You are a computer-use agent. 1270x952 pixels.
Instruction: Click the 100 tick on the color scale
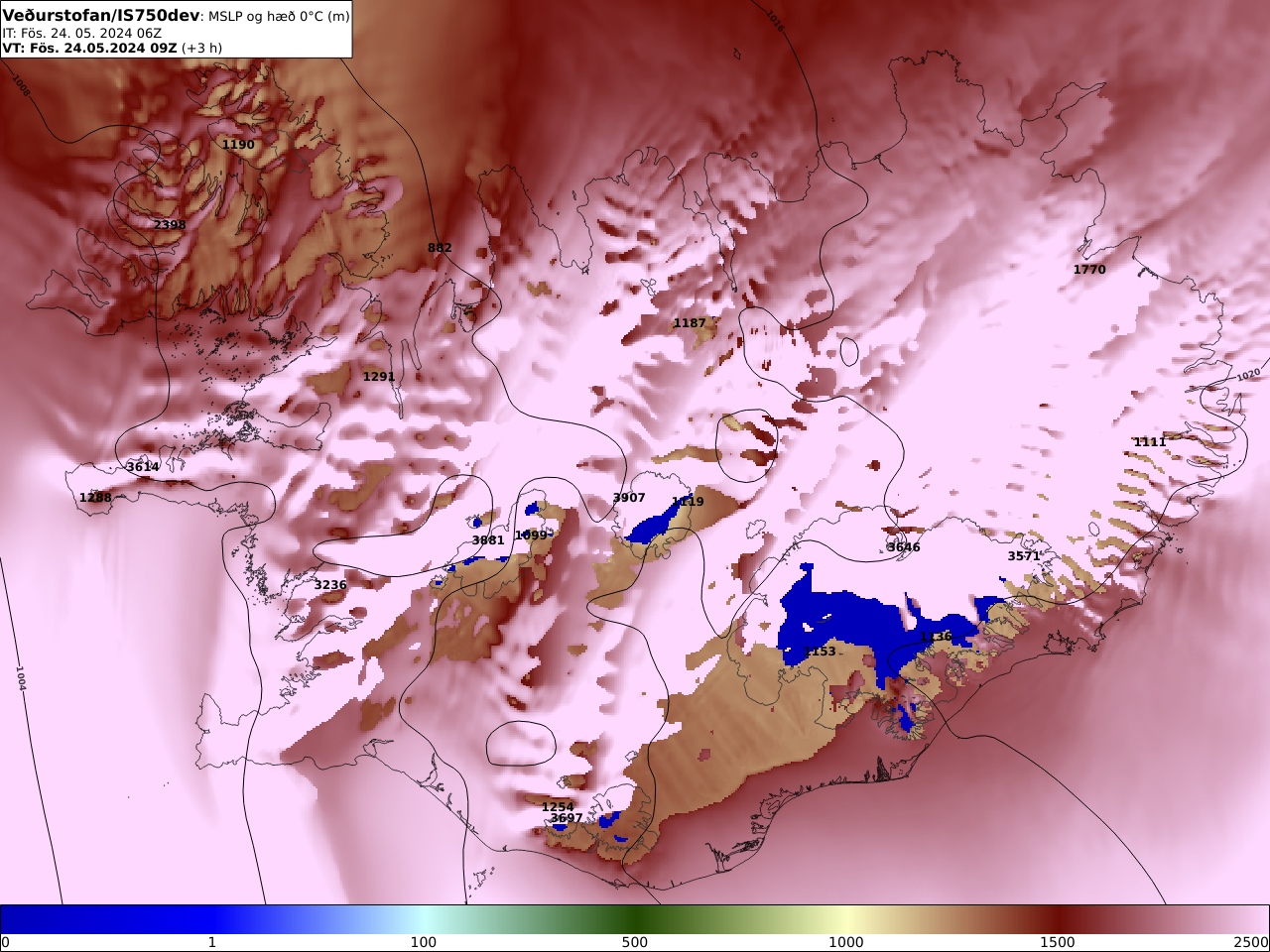424,942
